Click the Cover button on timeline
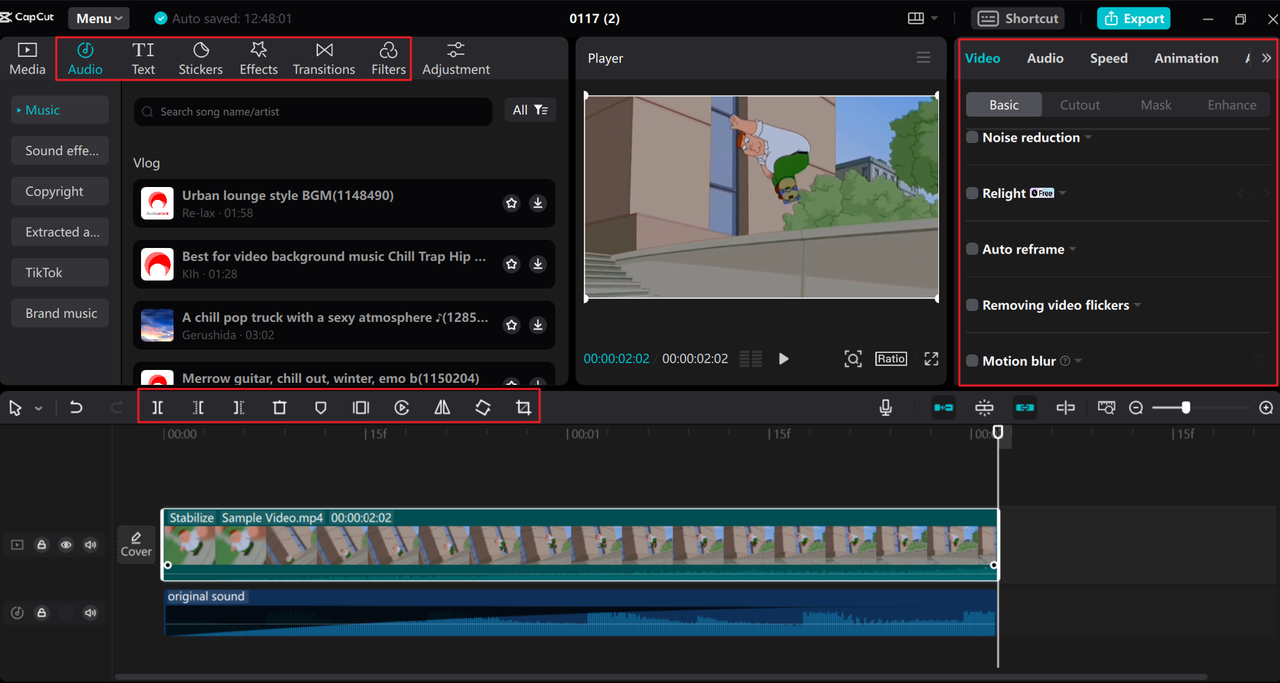Image resolution: width=1280 pixels, height=683 pixels. point(136,544)
